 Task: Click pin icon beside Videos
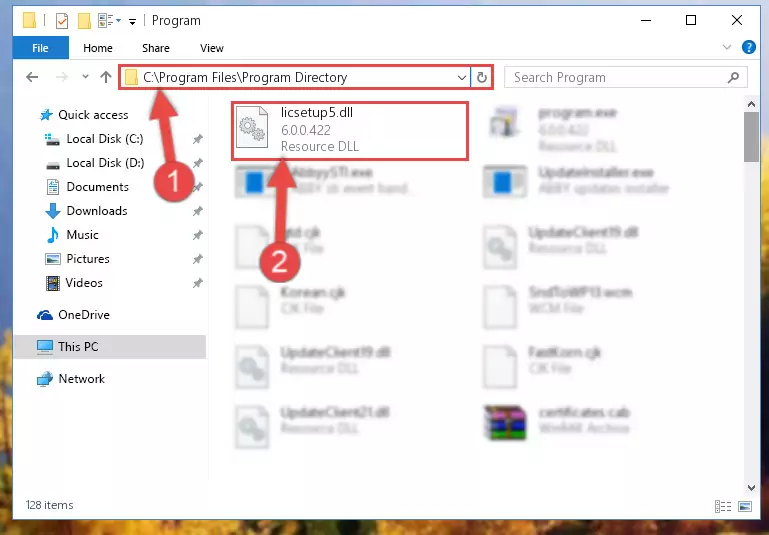pyautogui.click(x=197, y=283)
